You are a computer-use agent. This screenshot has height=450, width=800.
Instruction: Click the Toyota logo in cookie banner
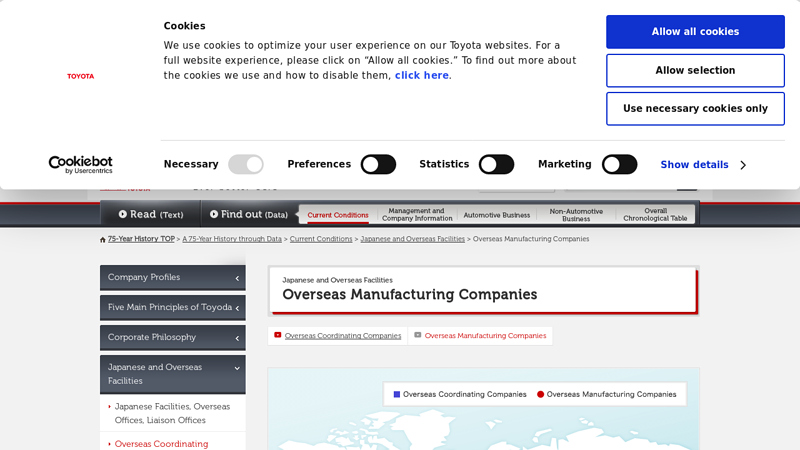coord(81,76)
